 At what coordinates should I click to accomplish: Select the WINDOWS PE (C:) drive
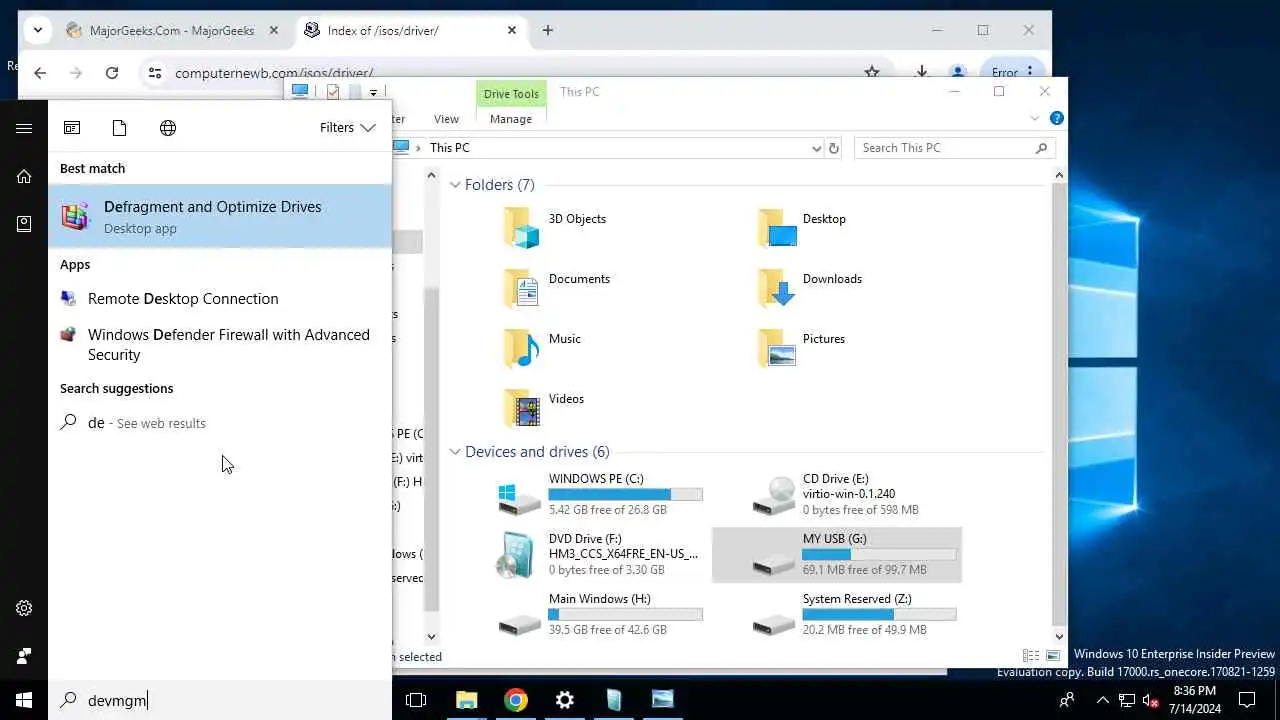[600, 495]
